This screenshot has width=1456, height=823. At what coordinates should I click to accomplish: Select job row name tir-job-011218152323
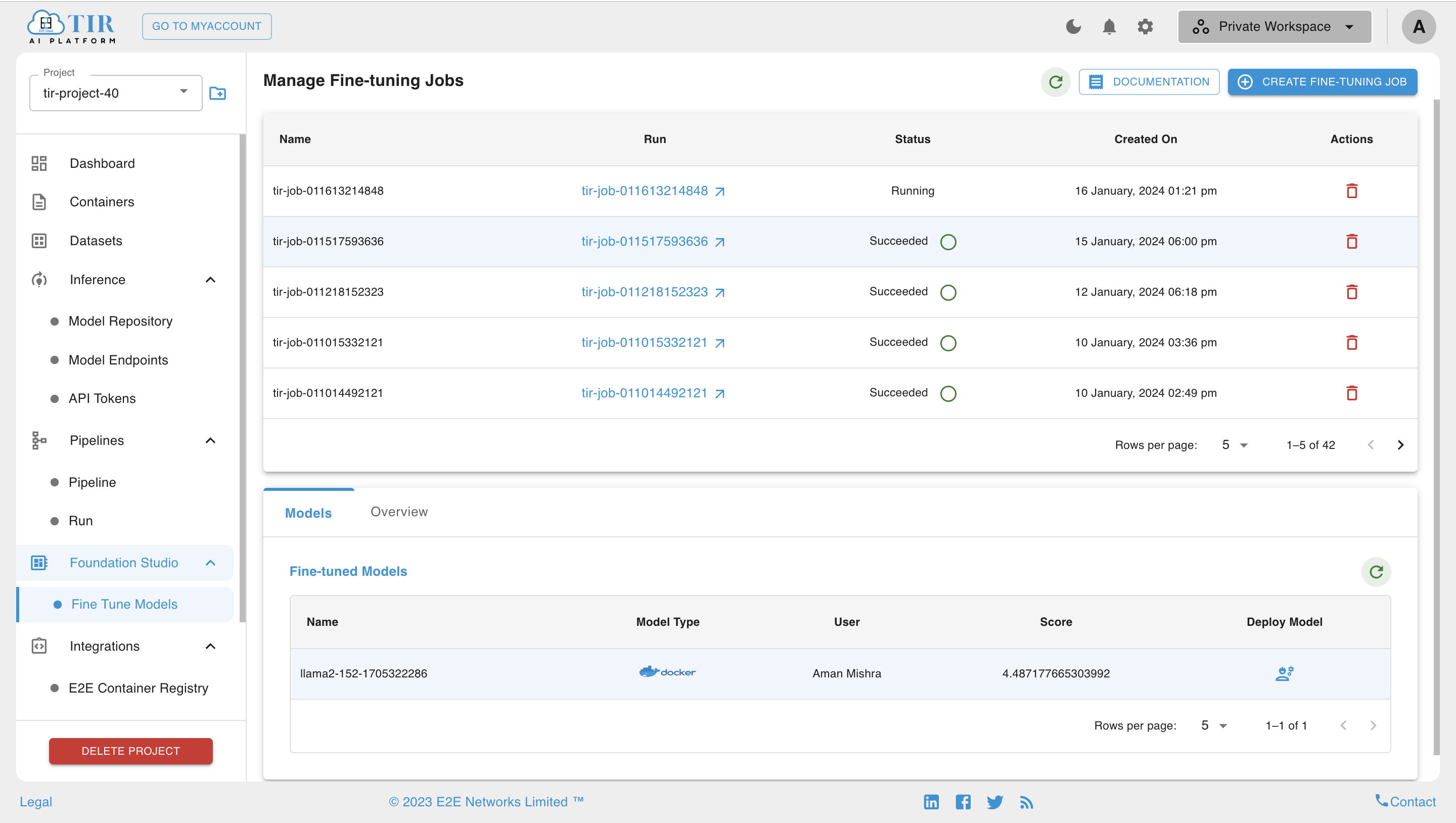coord(328,292)
